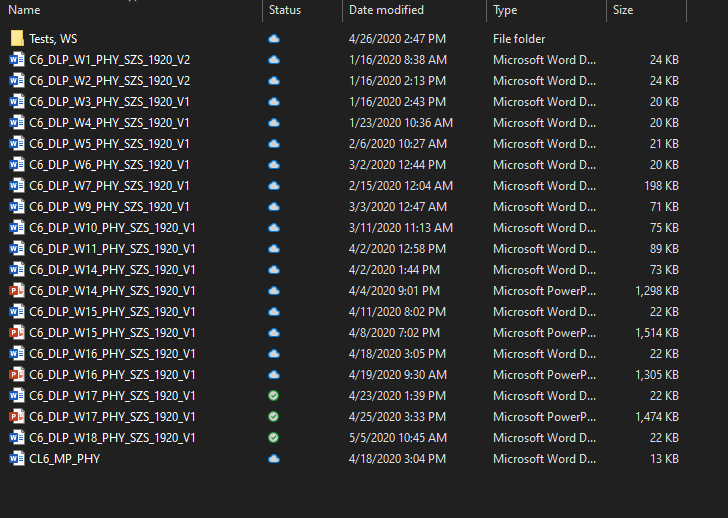Click the cloud status icon for the W9 file
This screenshot has width=728, height=518.
tap(274, 207)
